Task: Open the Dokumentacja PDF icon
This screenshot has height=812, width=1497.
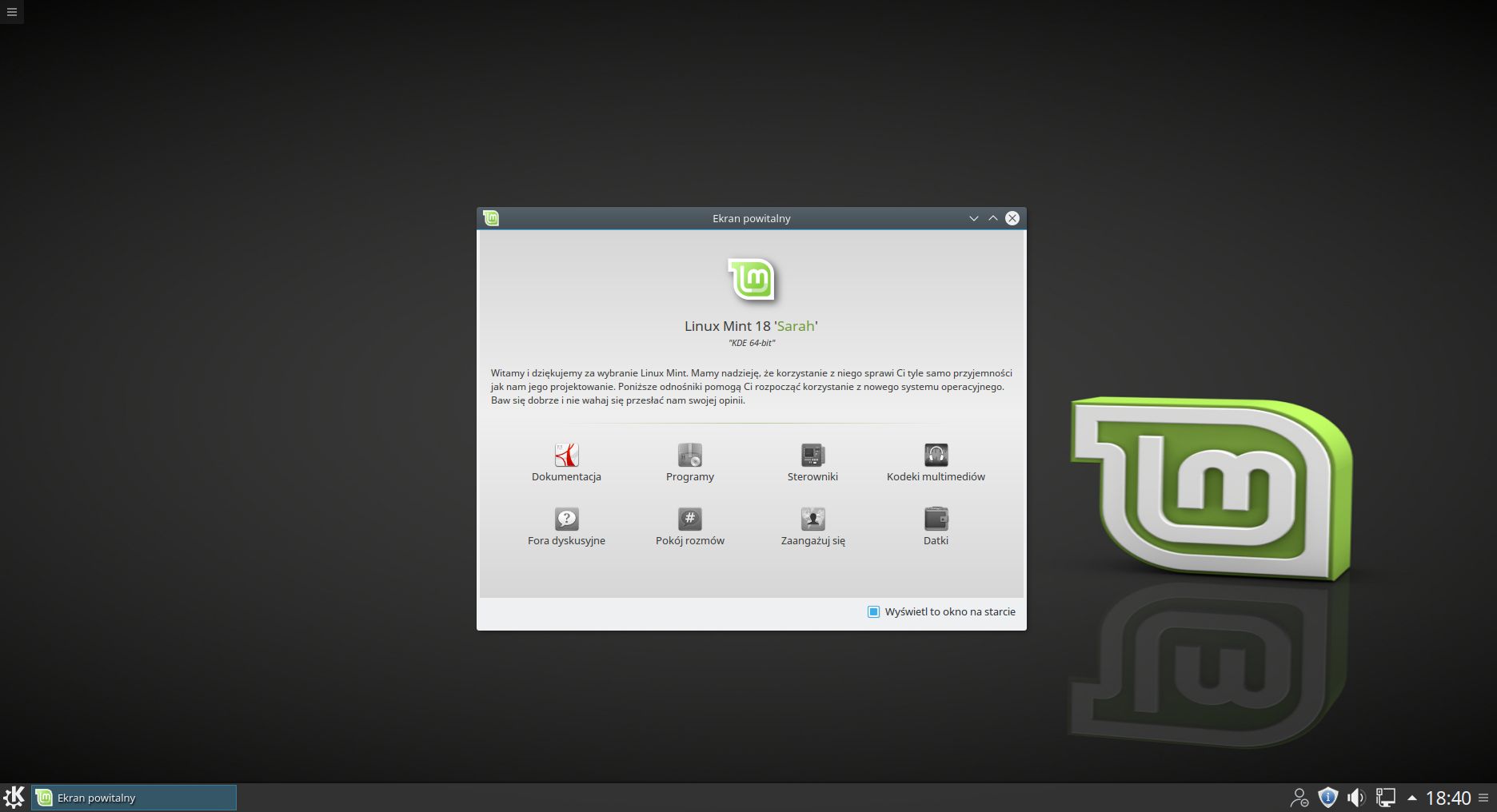Action: 566,455
